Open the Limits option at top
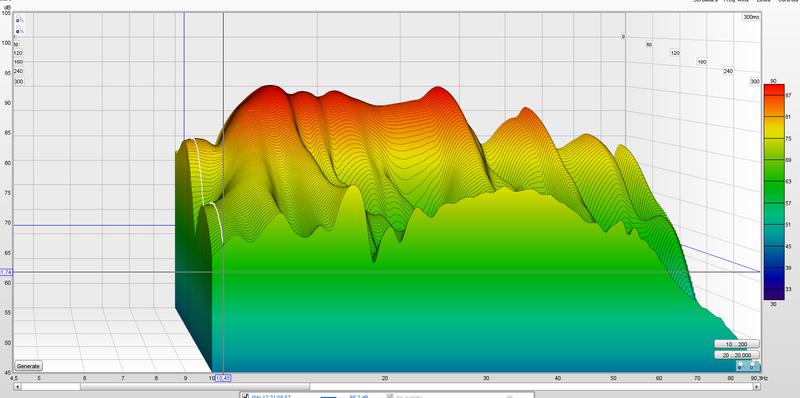This screenshot has width=800, height=398. coord(764,1)
